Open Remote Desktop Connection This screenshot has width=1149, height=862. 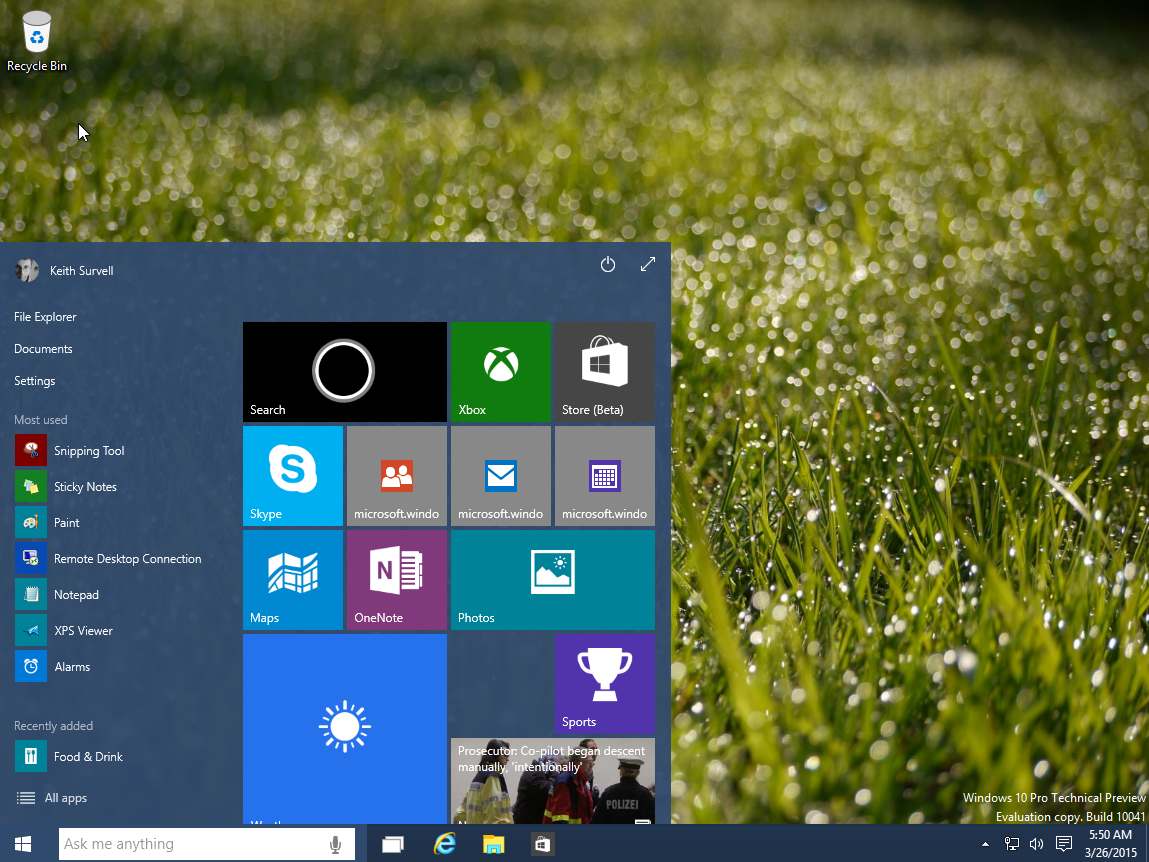(108, 559)
